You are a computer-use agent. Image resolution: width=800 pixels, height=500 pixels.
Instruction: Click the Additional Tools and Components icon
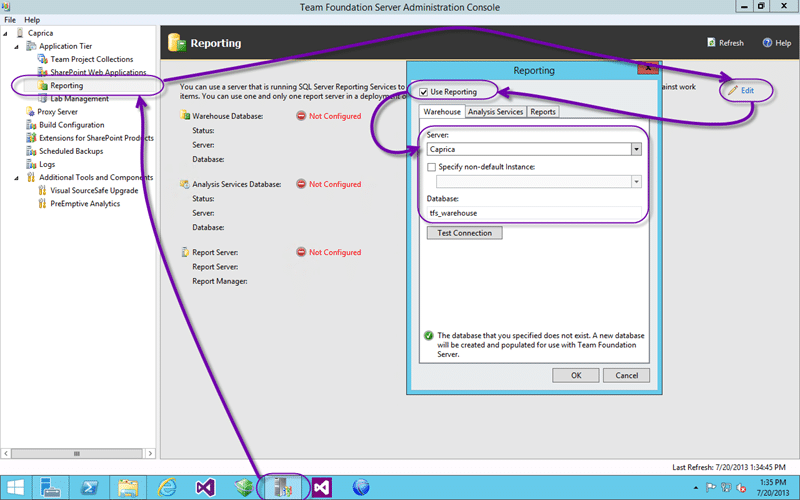pos(31,177)
